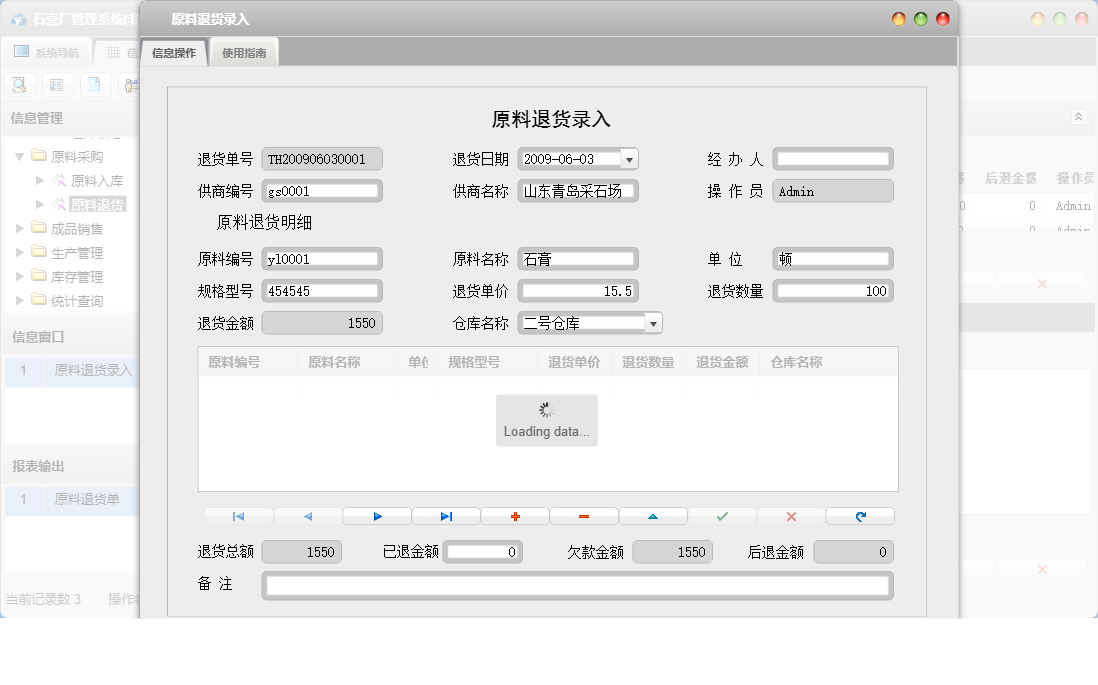Navigate to previous record with the back arrow icon
This screenshot has height=685, width=1098.
click(x=307, y=516)
